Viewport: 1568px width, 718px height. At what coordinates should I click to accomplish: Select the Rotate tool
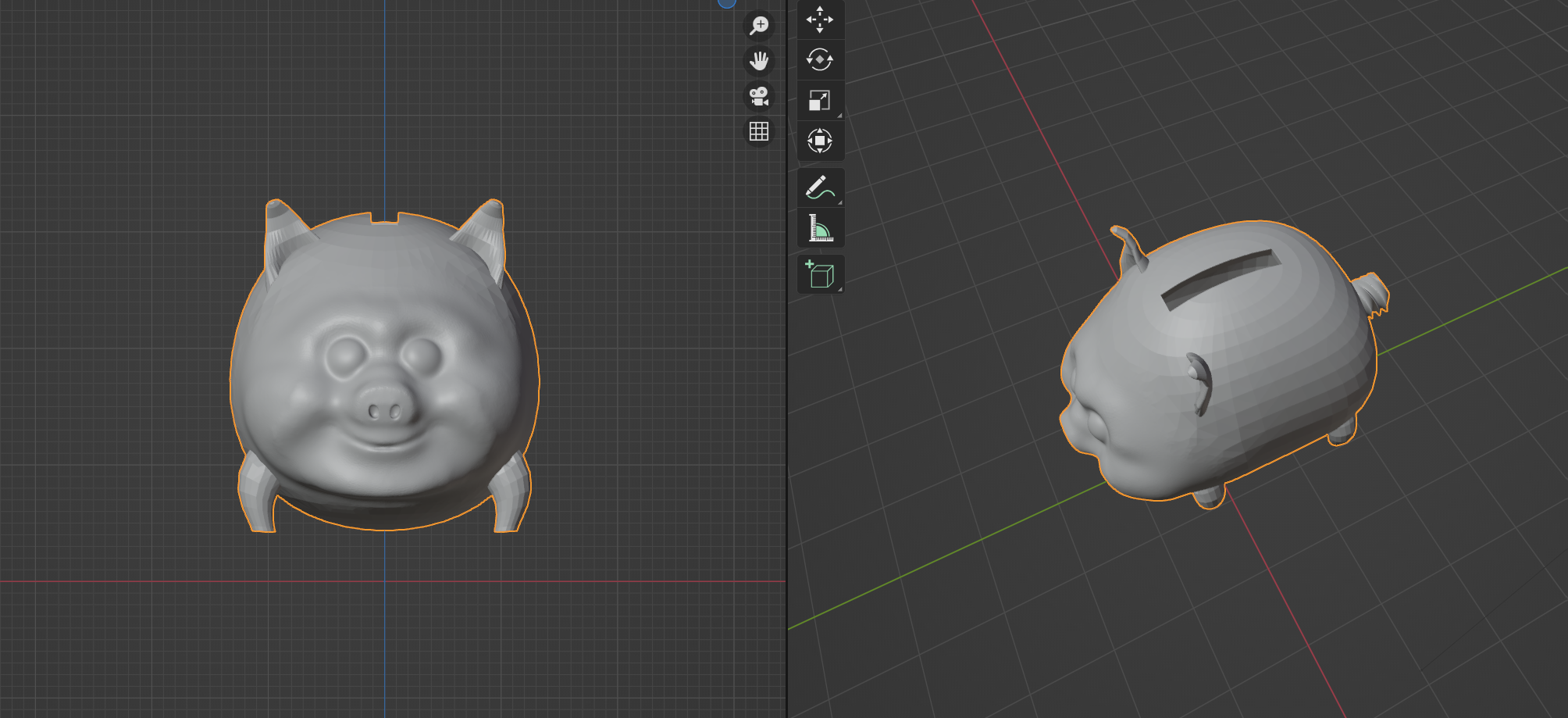click(x=820, y=60)
